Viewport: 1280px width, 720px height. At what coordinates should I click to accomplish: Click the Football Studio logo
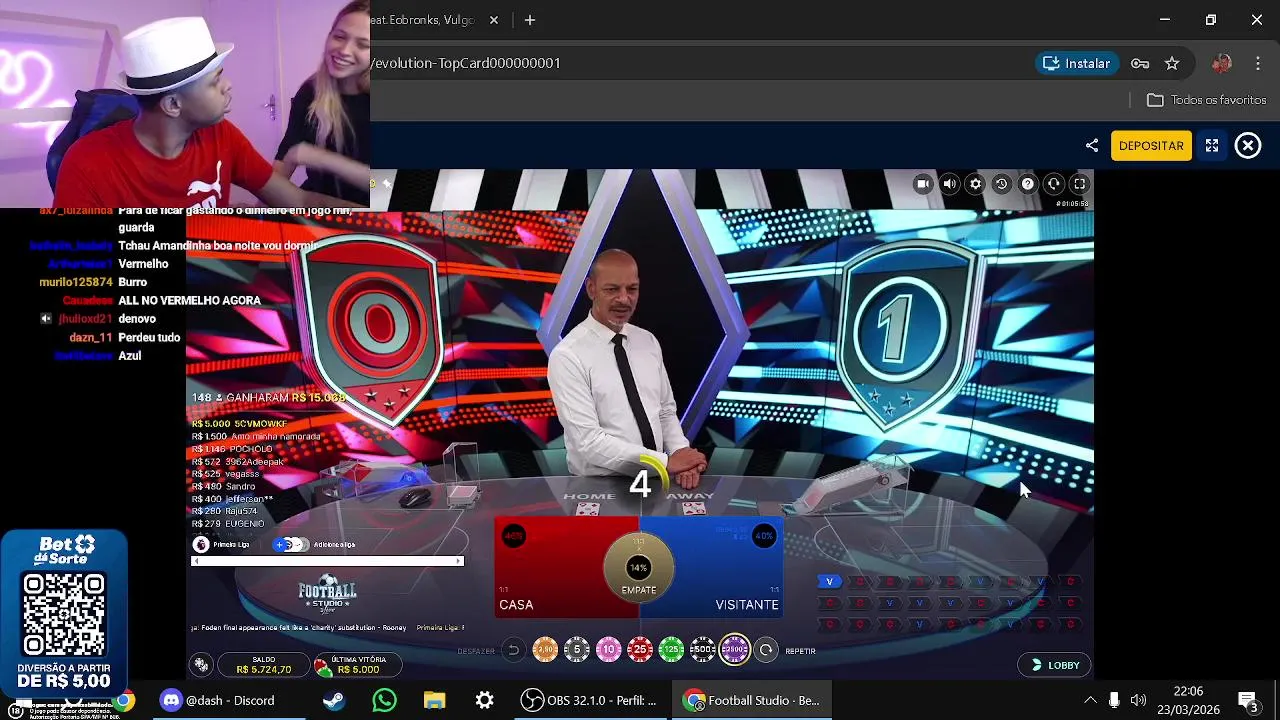coord(327,595)
